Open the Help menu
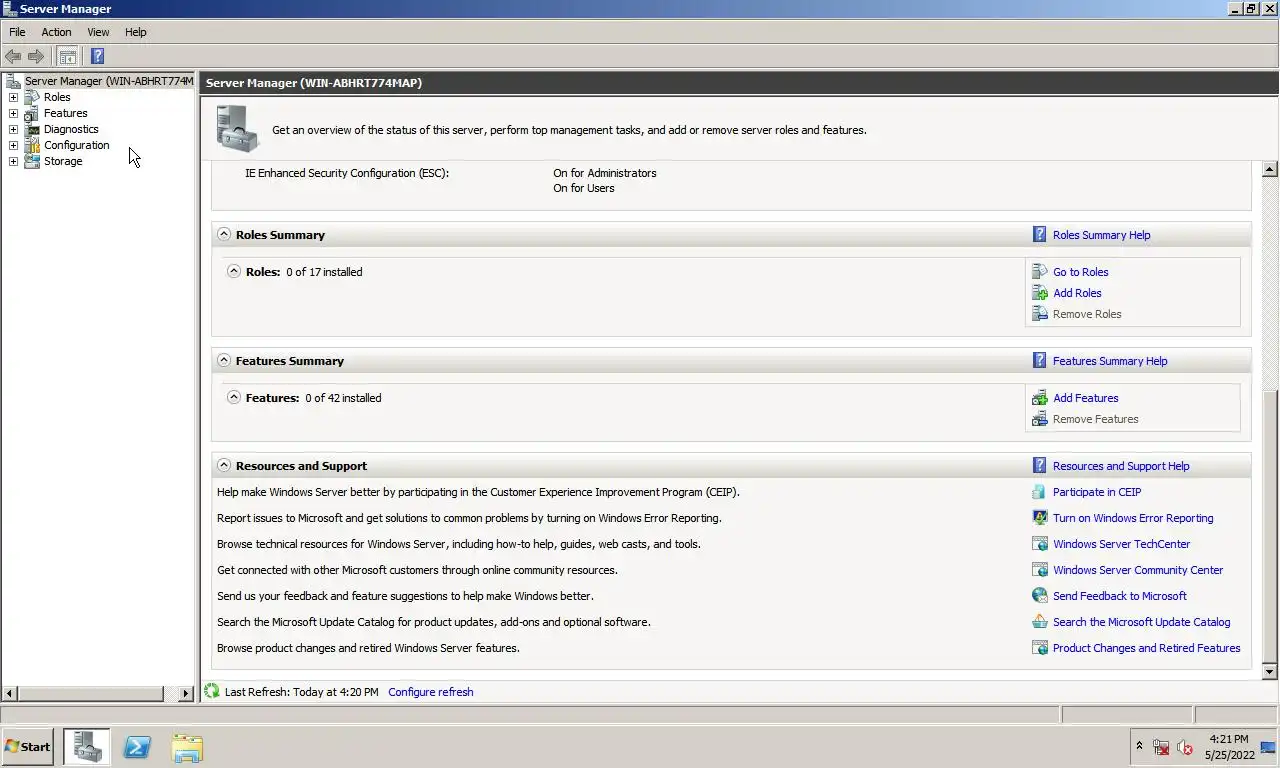The height and width of the screenshot is (768, 1280). click(x=136, y=32)
